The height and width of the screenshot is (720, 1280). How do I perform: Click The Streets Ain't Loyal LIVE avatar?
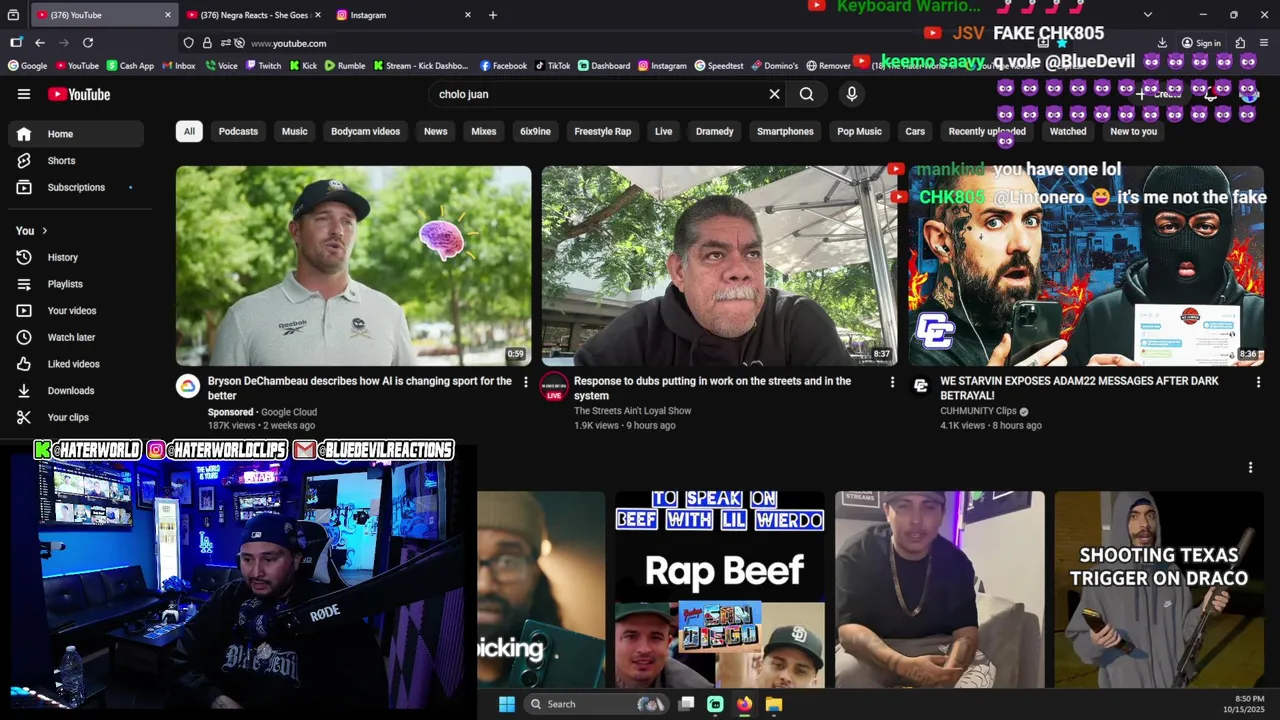click(554, 387)
